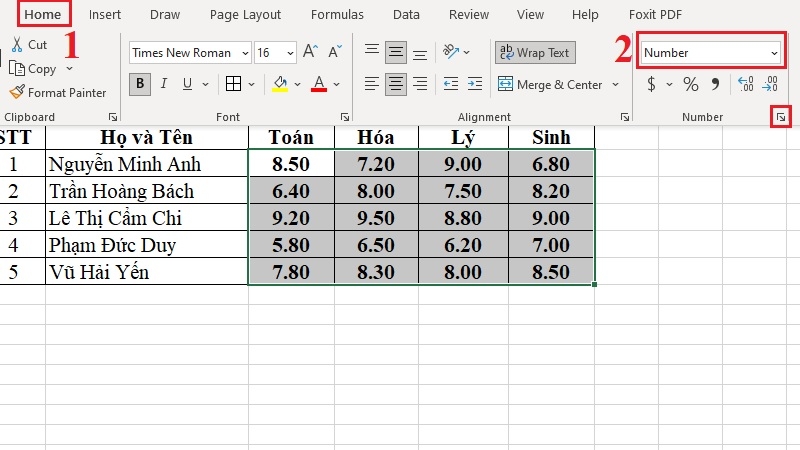Viewport: 800px width, 450px height.
Task: Open Clipboard pane dialog launcher
Action: (113, 117)
